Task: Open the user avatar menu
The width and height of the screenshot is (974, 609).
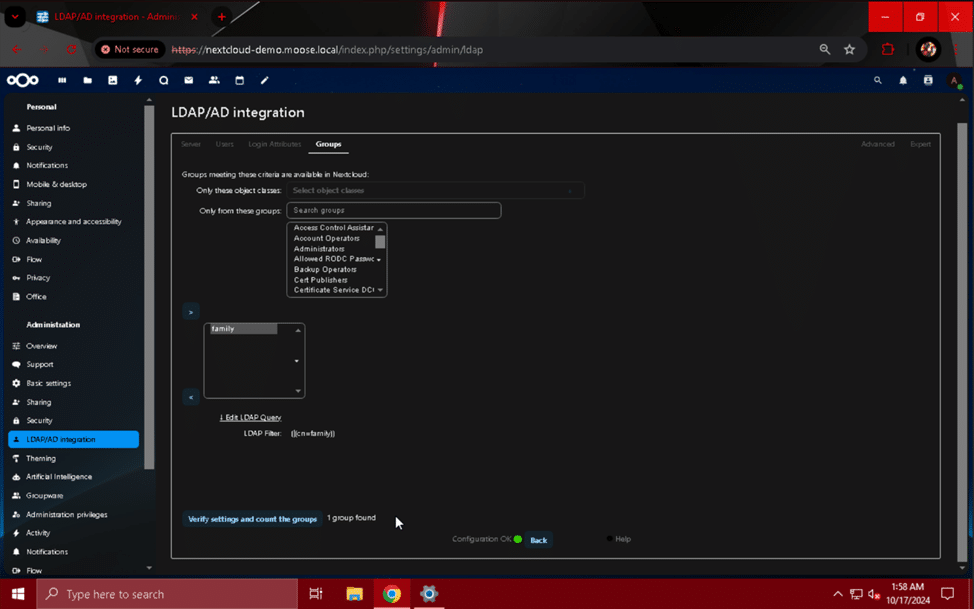Action: [954, 80]
